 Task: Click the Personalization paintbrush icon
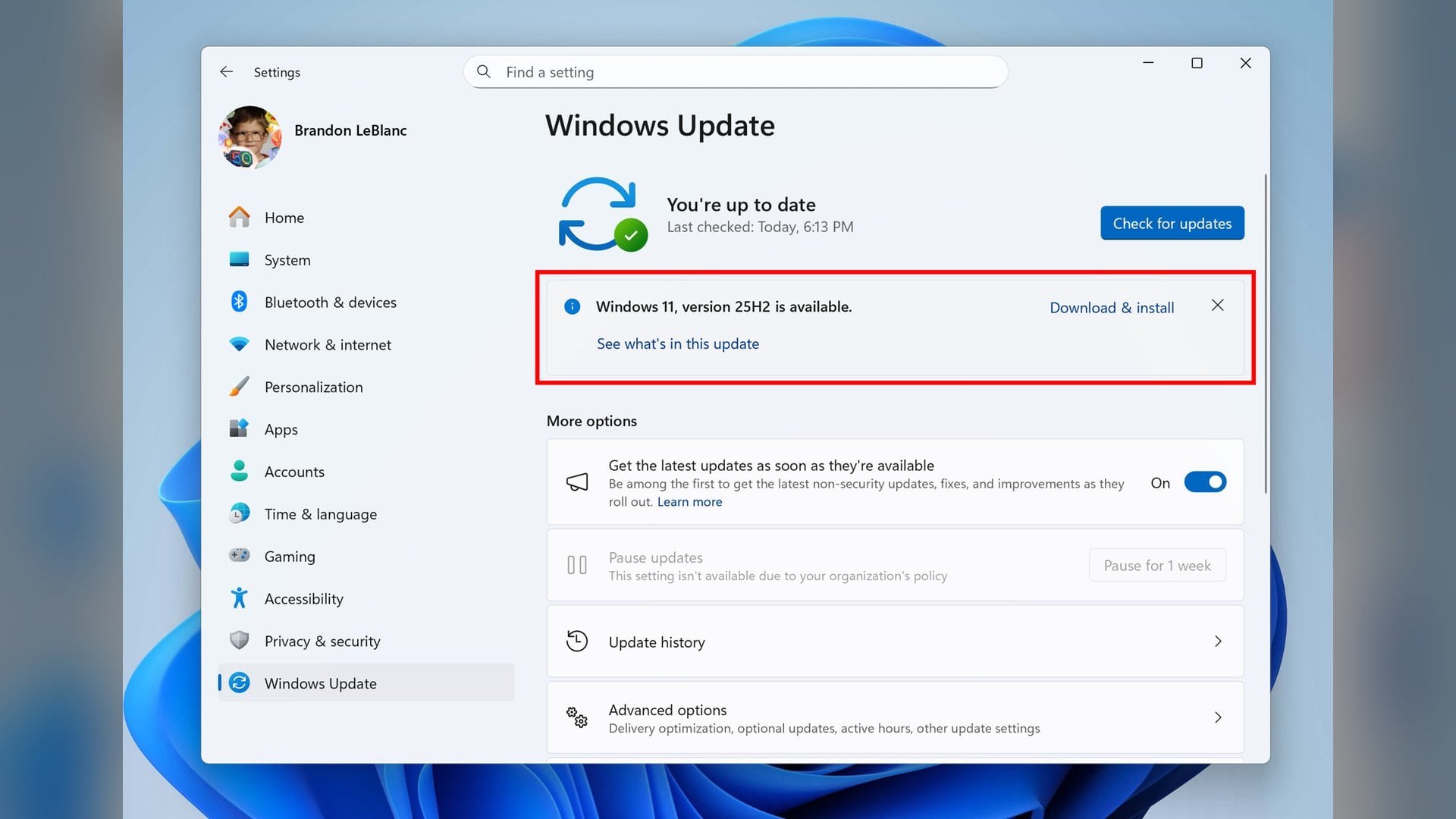pyautogui.click(x=239, y=387)
